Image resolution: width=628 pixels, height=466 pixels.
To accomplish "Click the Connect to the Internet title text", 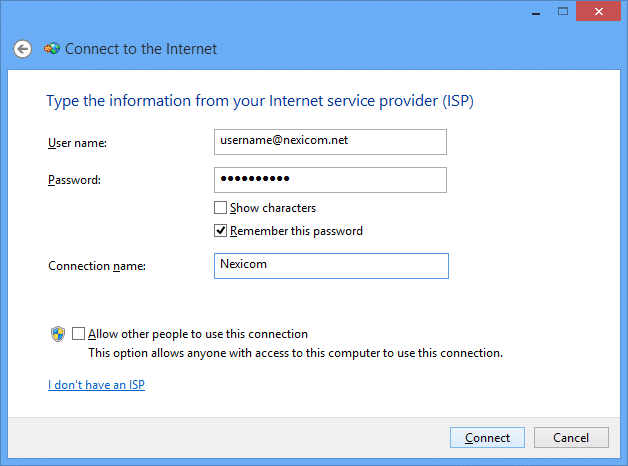I will point(141,49).
